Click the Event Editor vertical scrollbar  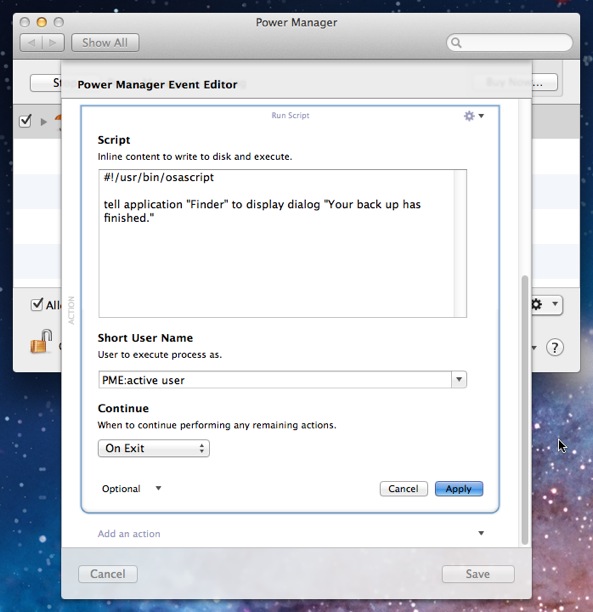click(x=525, y=409)
